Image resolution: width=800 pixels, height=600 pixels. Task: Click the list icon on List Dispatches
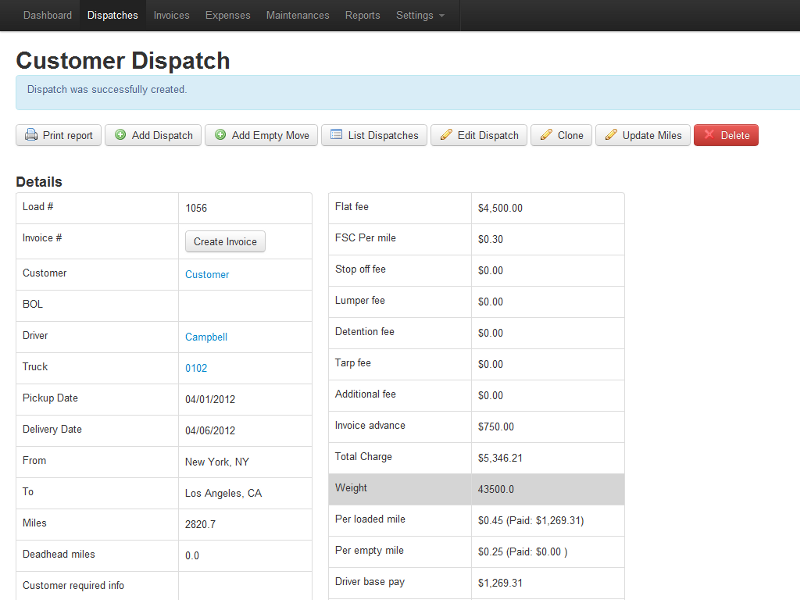point(336,135)
